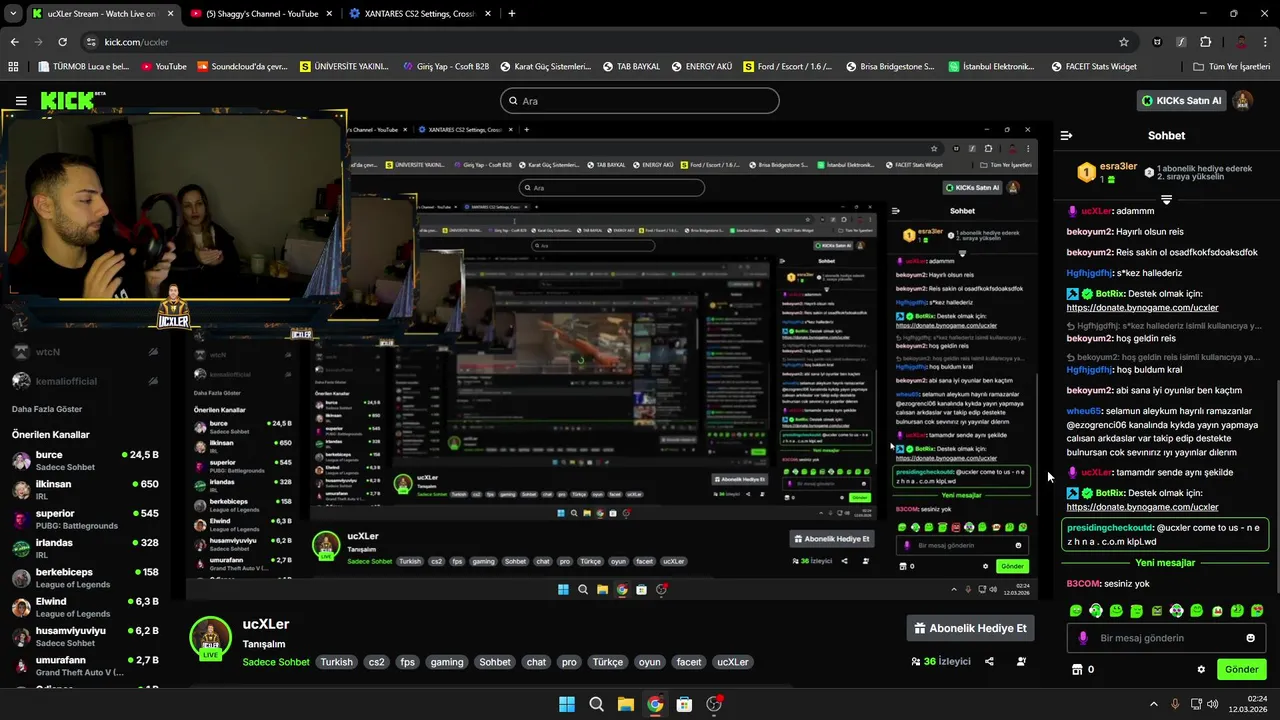Collapse the Sohbet chat panel icon
The image size is (1280, 720).
(1066, 135)
